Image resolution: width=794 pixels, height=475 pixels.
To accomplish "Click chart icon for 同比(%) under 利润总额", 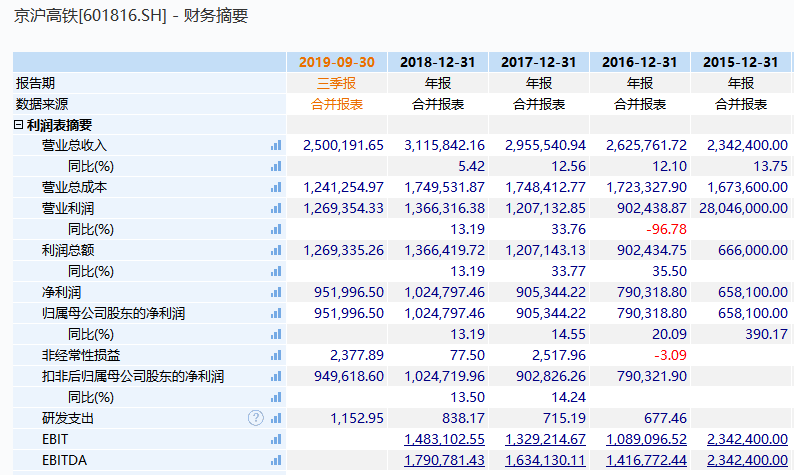I will click(276, 271).
